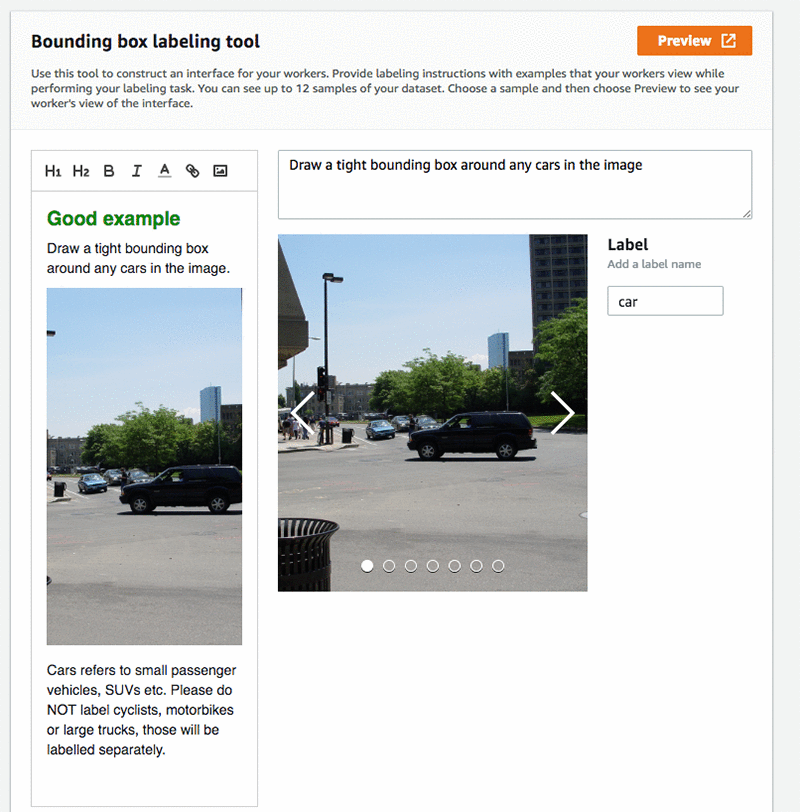Apply Heading 1 format in editor toolbar
Viewport: 800px width, 812px height.
53,171
